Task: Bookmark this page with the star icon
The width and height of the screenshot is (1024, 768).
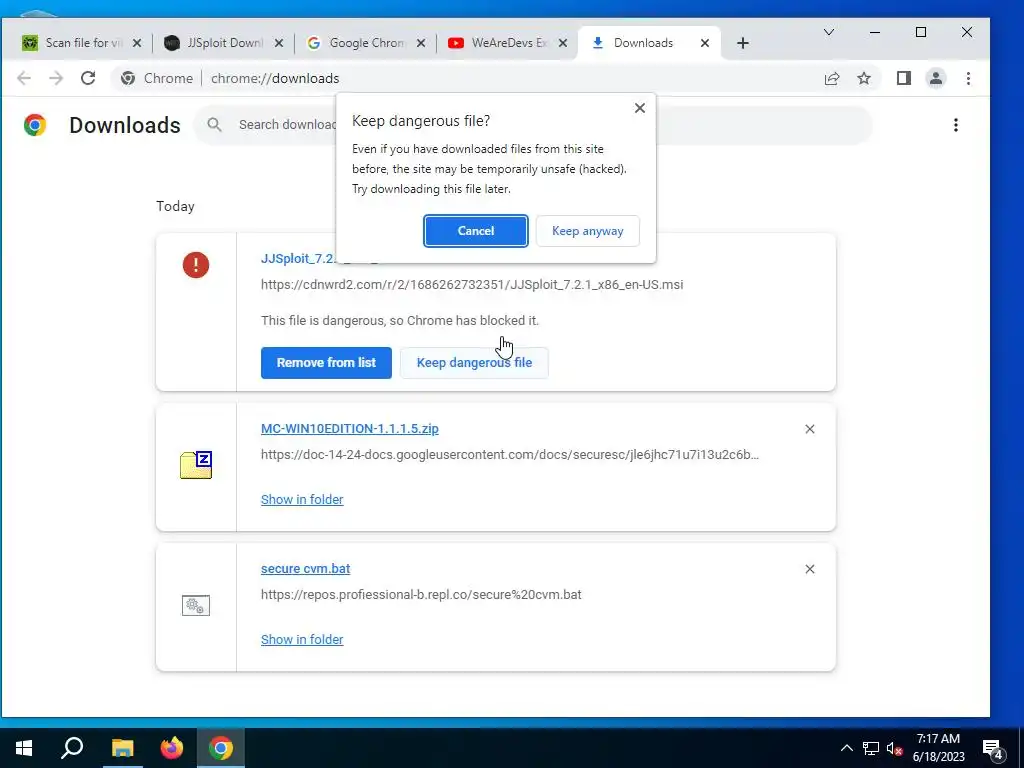Action: click(x=864, y=78)
